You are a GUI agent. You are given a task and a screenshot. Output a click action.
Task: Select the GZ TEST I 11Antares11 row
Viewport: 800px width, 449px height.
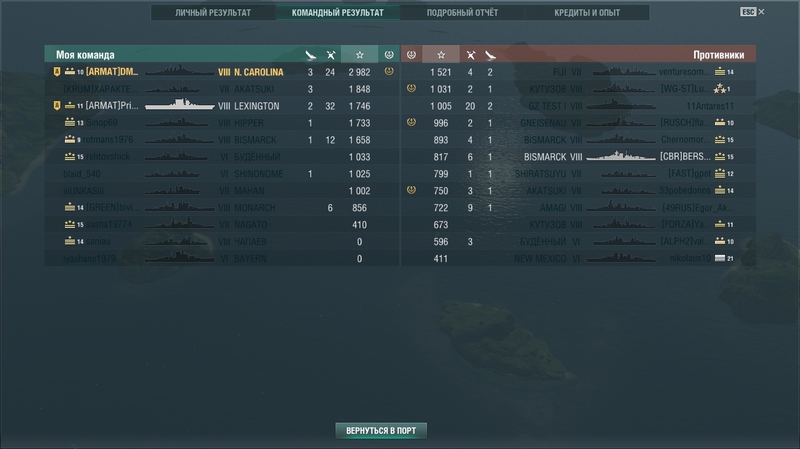pyautogui.click(x=579, y=106)
